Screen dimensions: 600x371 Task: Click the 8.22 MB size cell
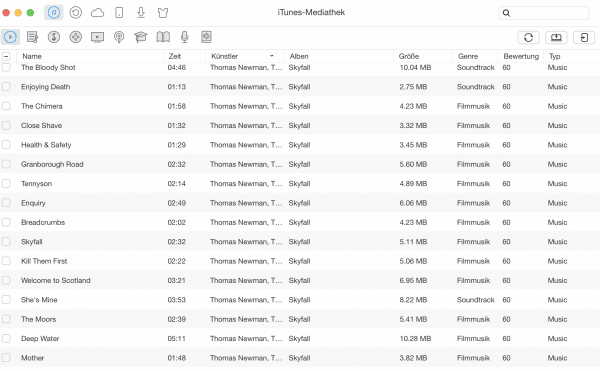pos(413,300)
